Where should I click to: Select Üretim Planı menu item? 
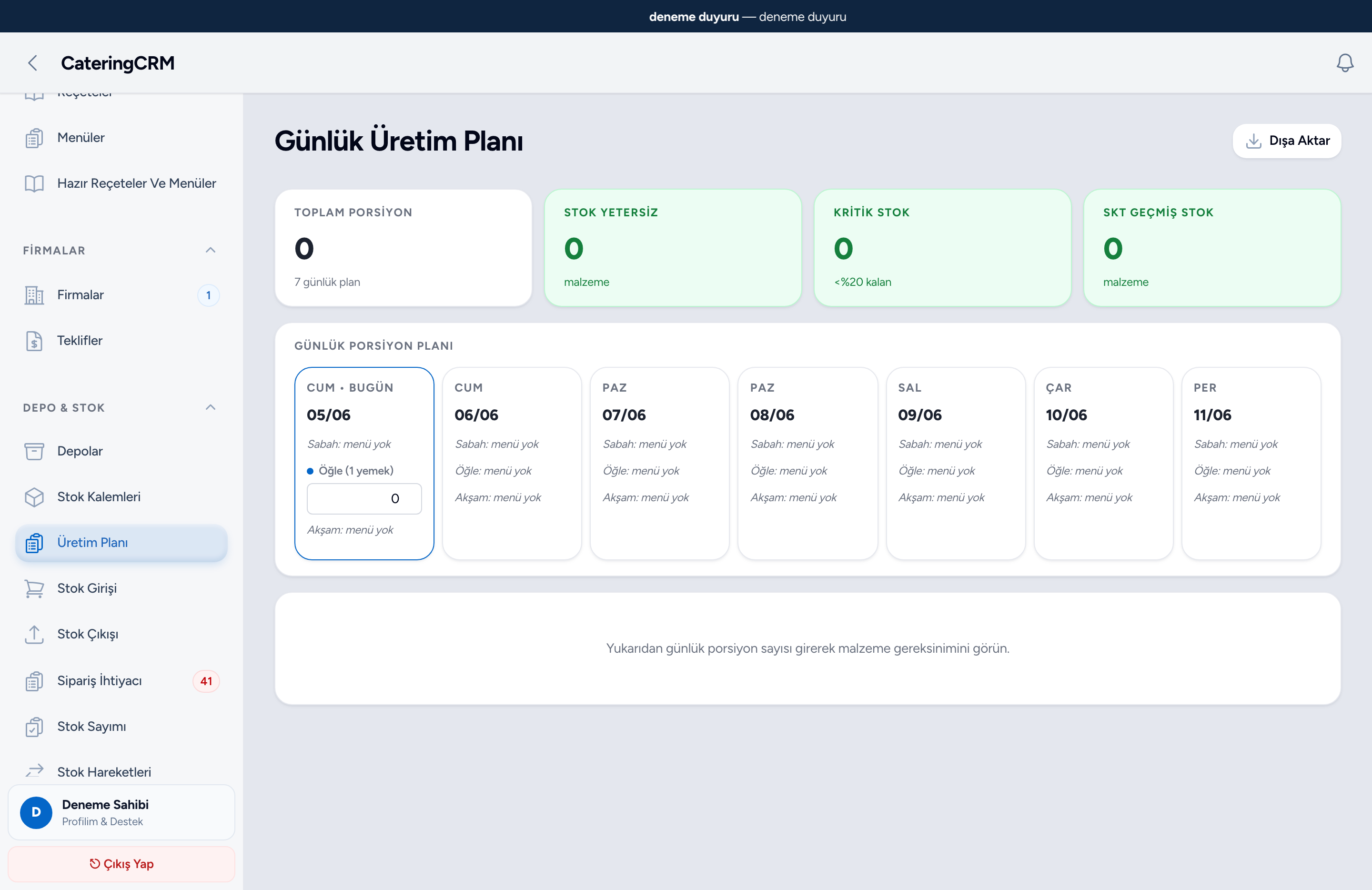[x=121, y=542]
